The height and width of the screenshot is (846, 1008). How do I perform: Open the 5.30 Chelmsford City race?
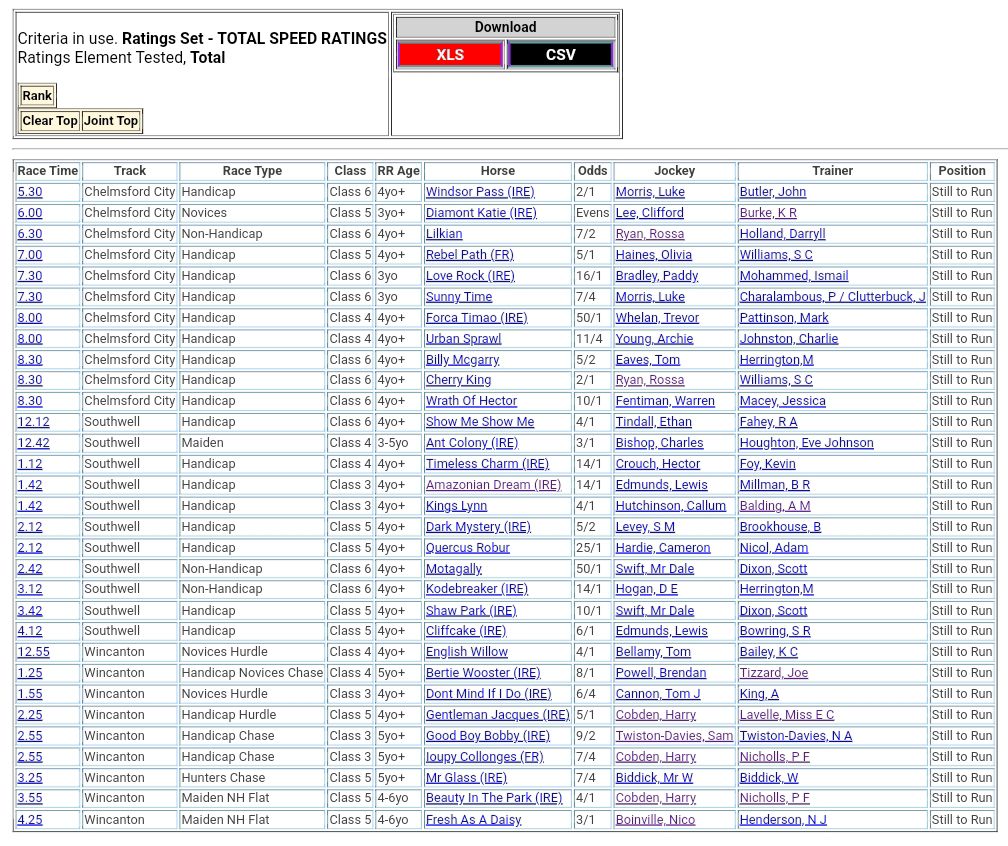pos(30,192)
